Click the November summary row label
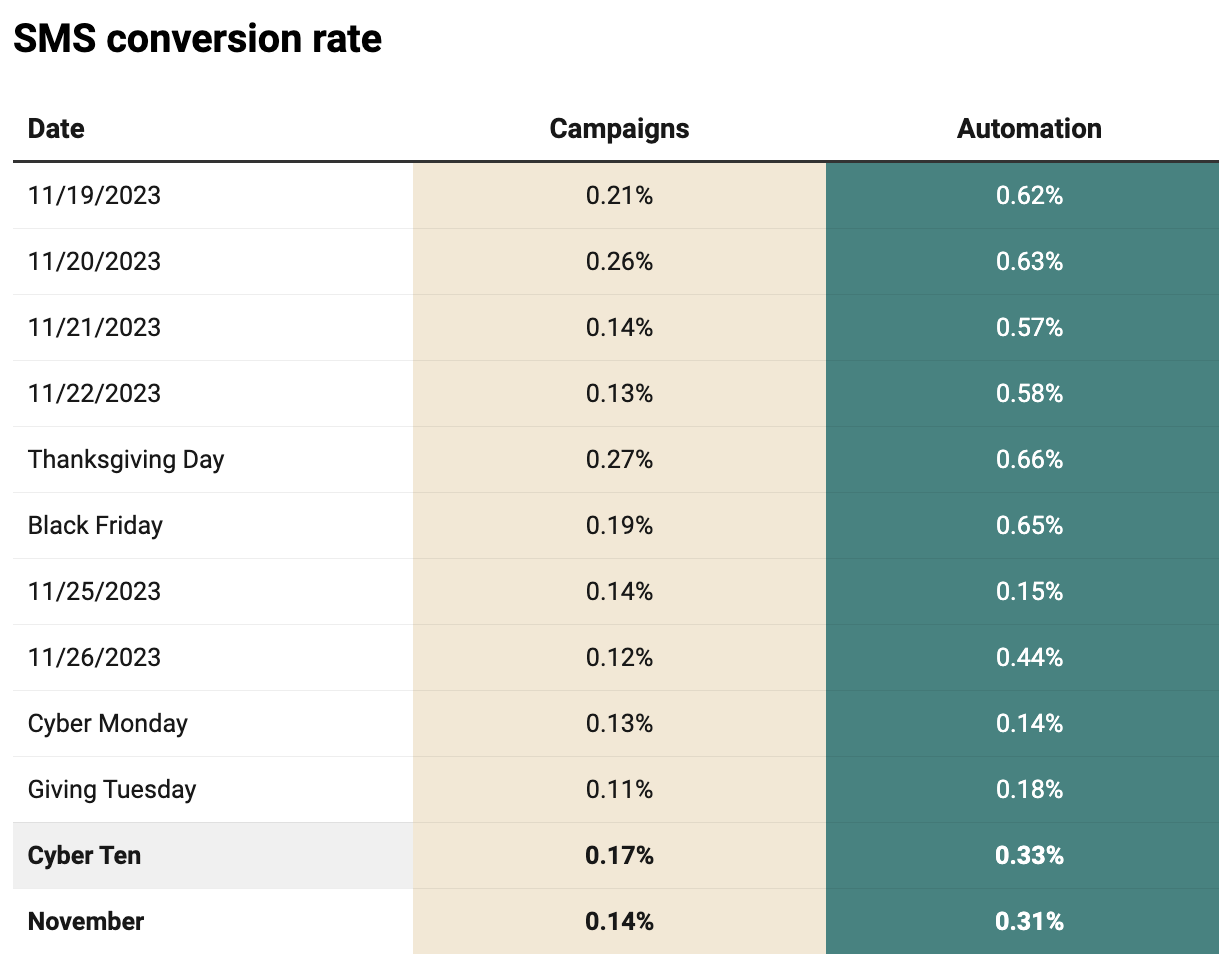This screenshot has height=978, width=1232. tap(86, 921)
